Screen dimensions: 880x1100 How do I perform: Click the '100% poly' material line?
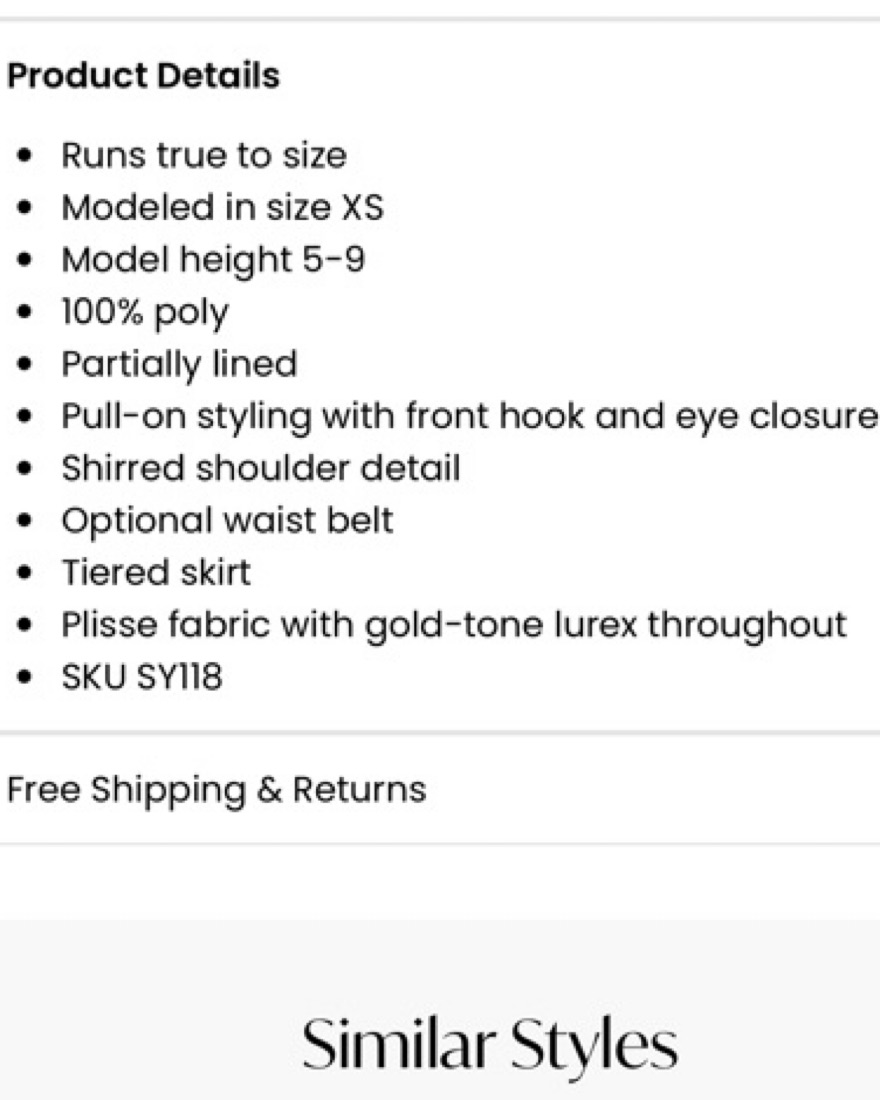[x=145, y=312]
